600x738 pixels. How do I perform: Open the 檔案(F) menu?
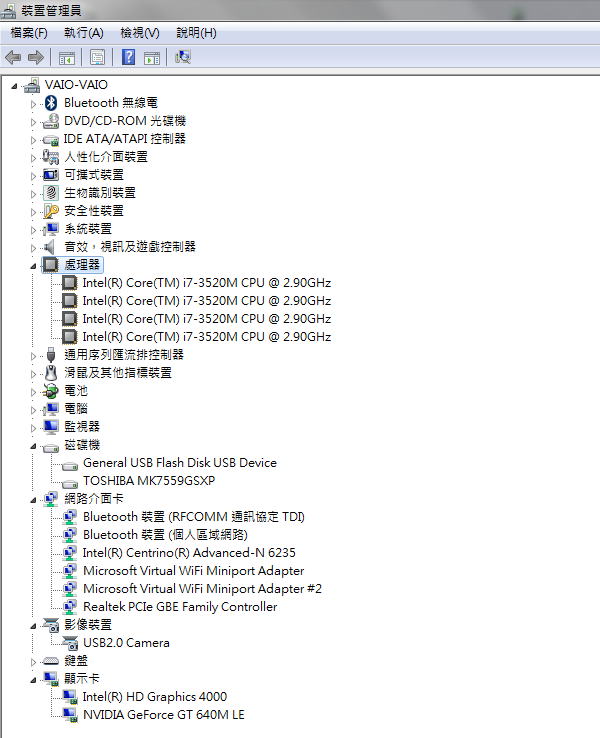(x=29, y=32)
